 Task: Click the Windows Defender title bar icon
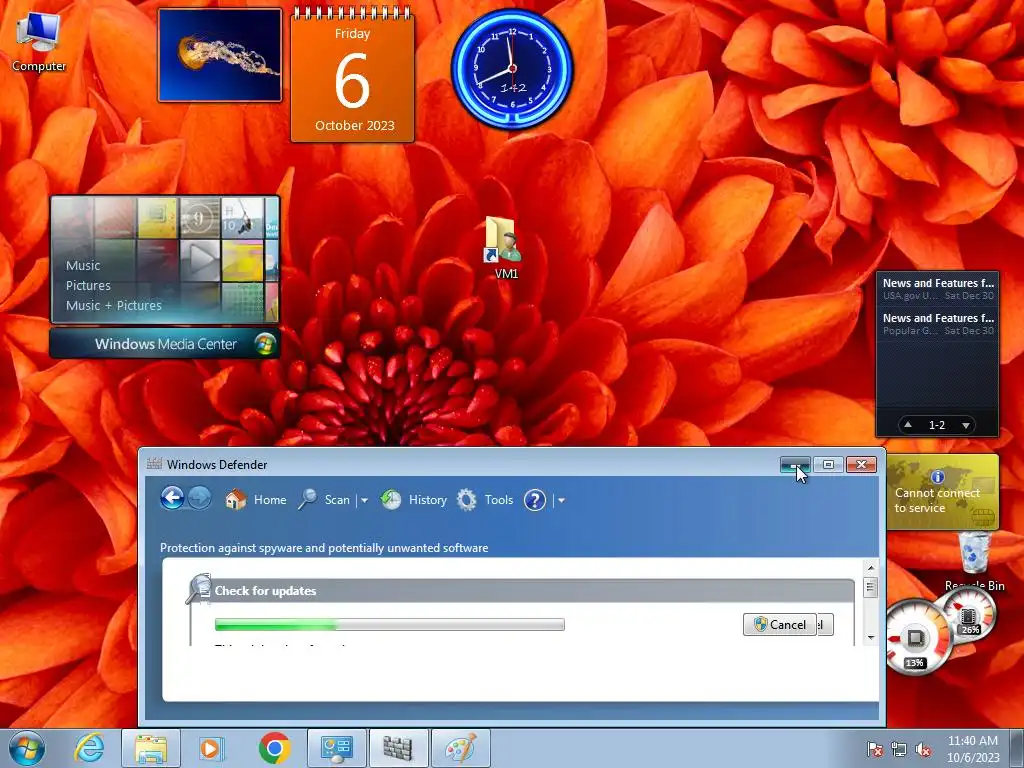(154, 464)
